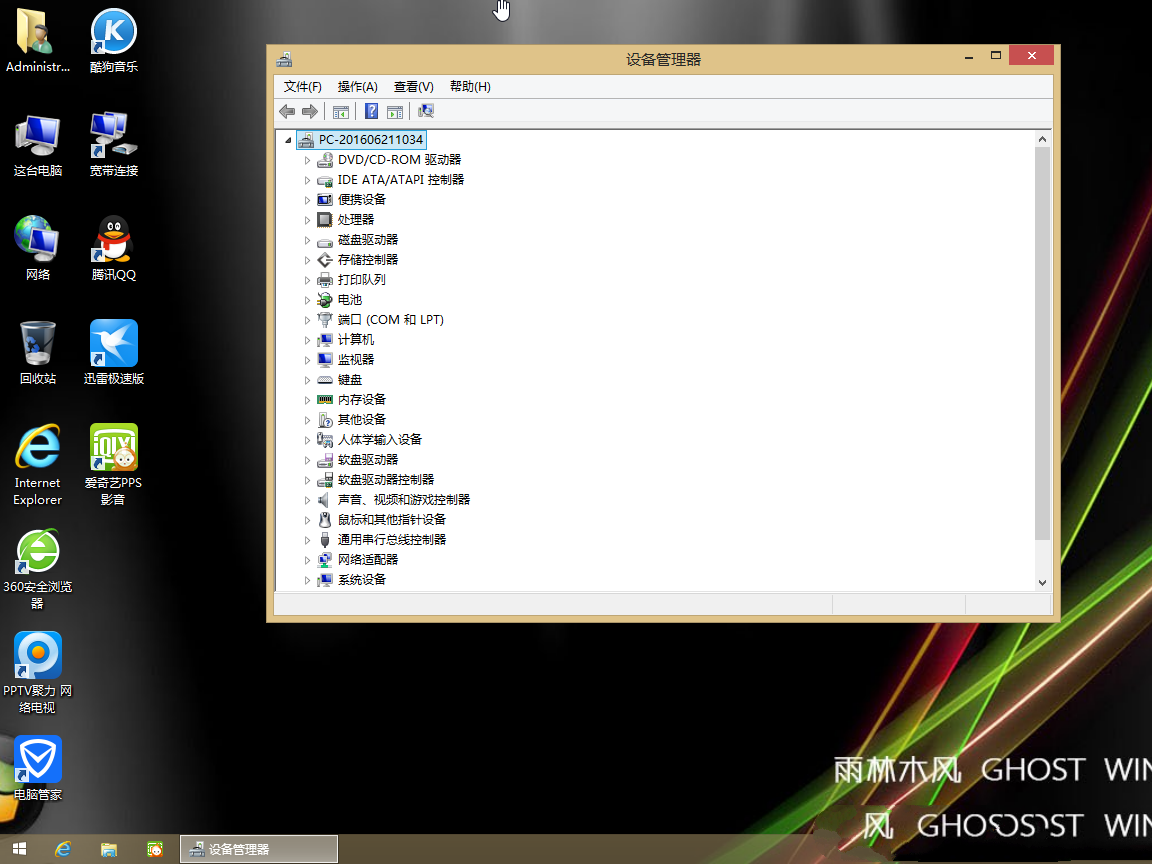This screenshot has width=1152, height=864.
Task: Click the scan for hardware changes icon
Action: 424,111
